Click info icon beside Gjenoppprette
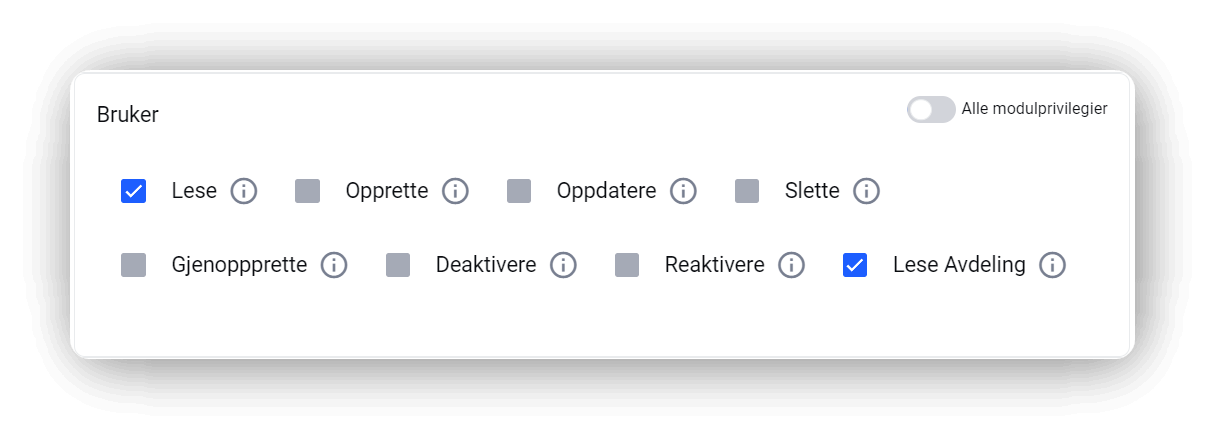Viewport: 1210px width, 434px height. (x=334, y=265)
